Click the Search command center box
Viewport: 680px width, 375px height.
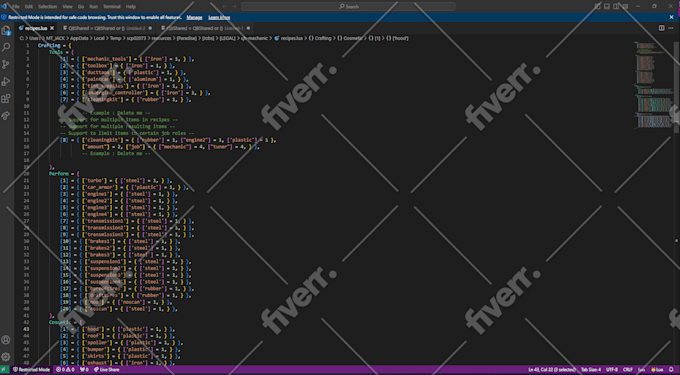point(348,7)
